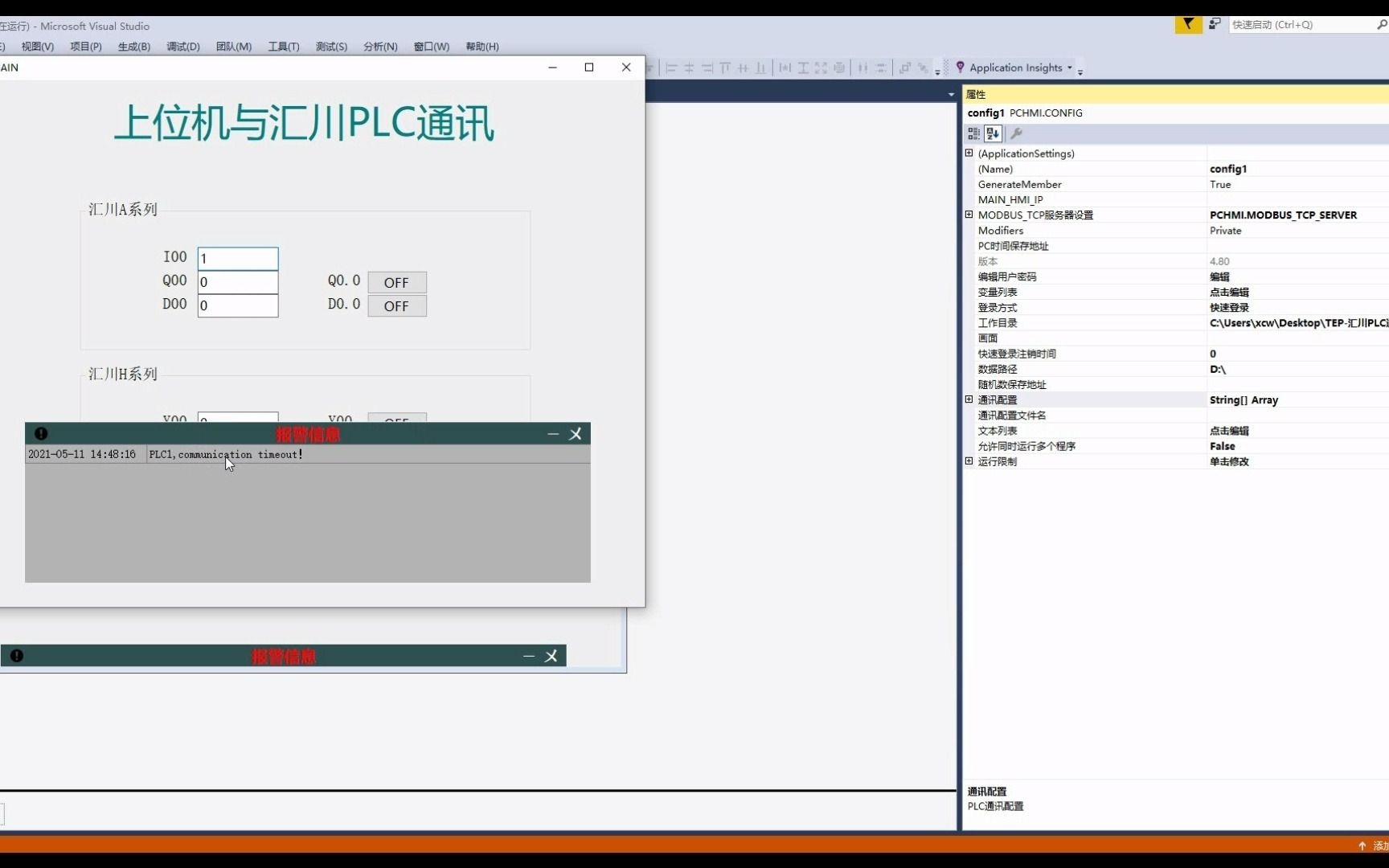1389x868 pixels.
Task: Toggle the D0.0 OFF switch
Action: pyautogui.click(x=397, y=306)
